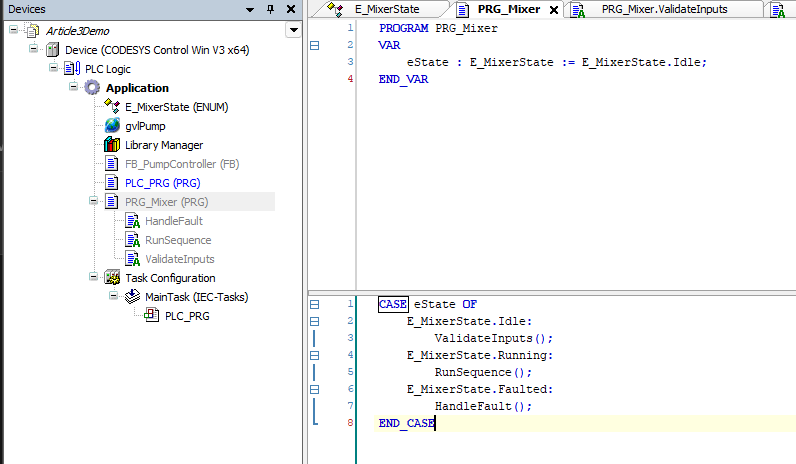Click the PLC Logic icon

point(72,69)
